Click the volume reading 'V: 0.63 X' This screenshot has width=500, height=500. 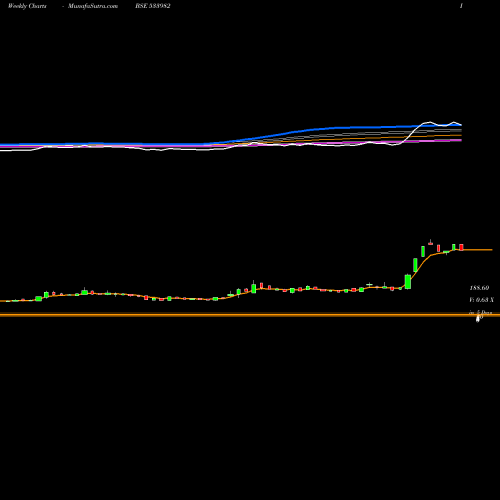click(481, 300)
